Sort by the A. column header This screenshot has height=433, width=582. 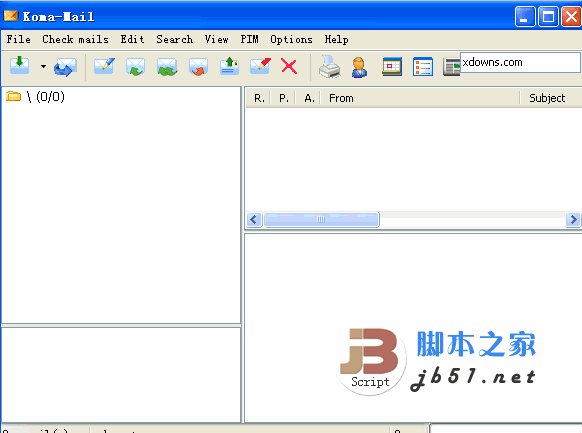308,98
